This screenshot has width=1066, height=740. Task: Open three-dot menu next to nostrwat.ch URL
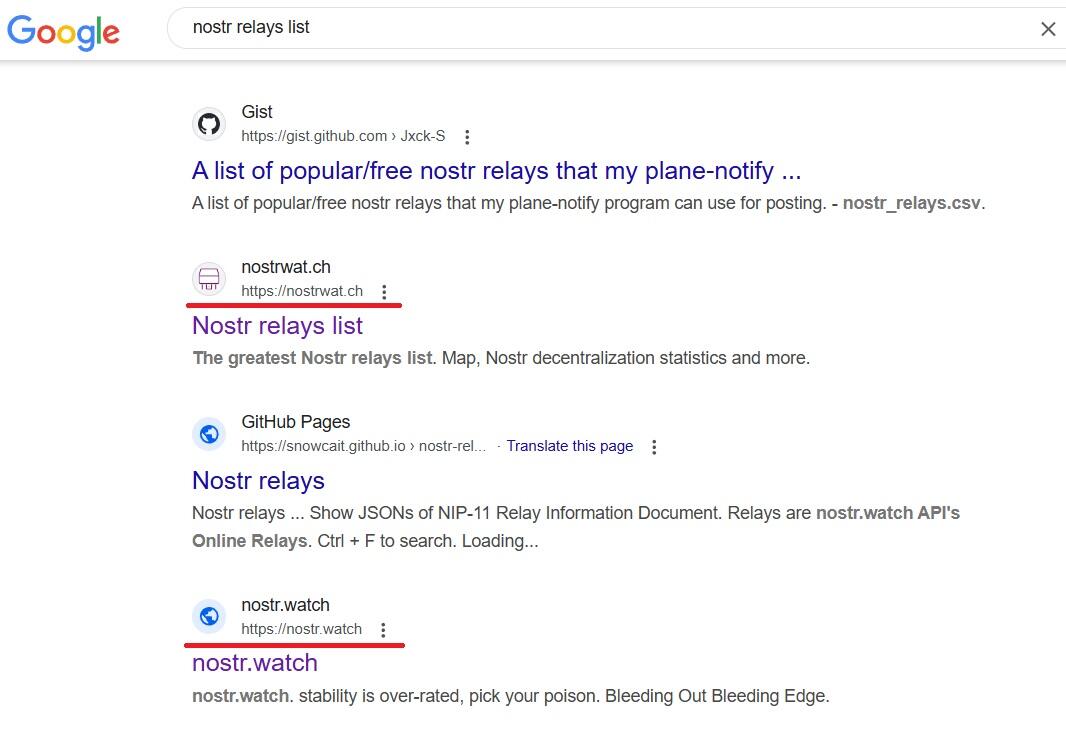click(384, 292)
